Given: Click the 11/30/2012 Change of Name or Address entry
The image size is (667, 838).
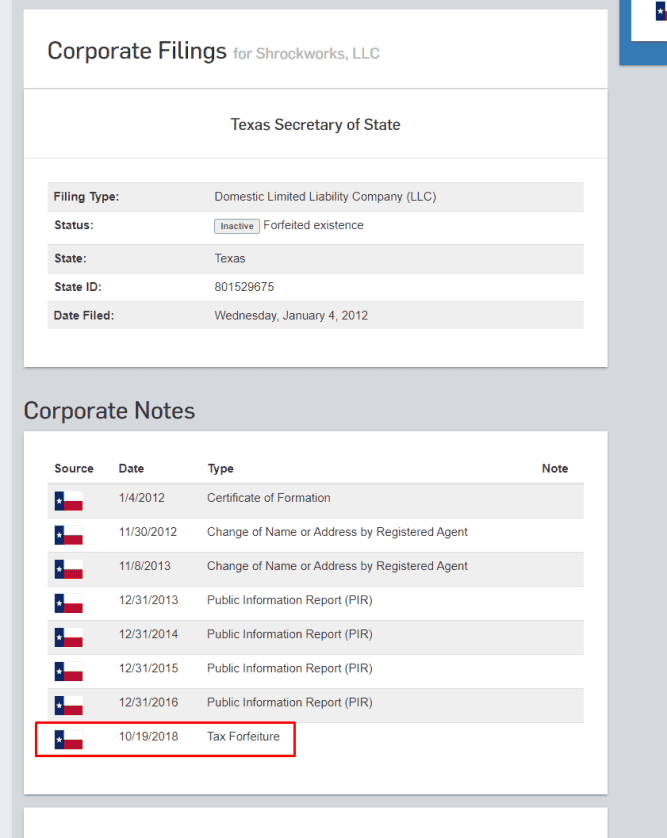Looking at the screenshot, I should 337,532.
